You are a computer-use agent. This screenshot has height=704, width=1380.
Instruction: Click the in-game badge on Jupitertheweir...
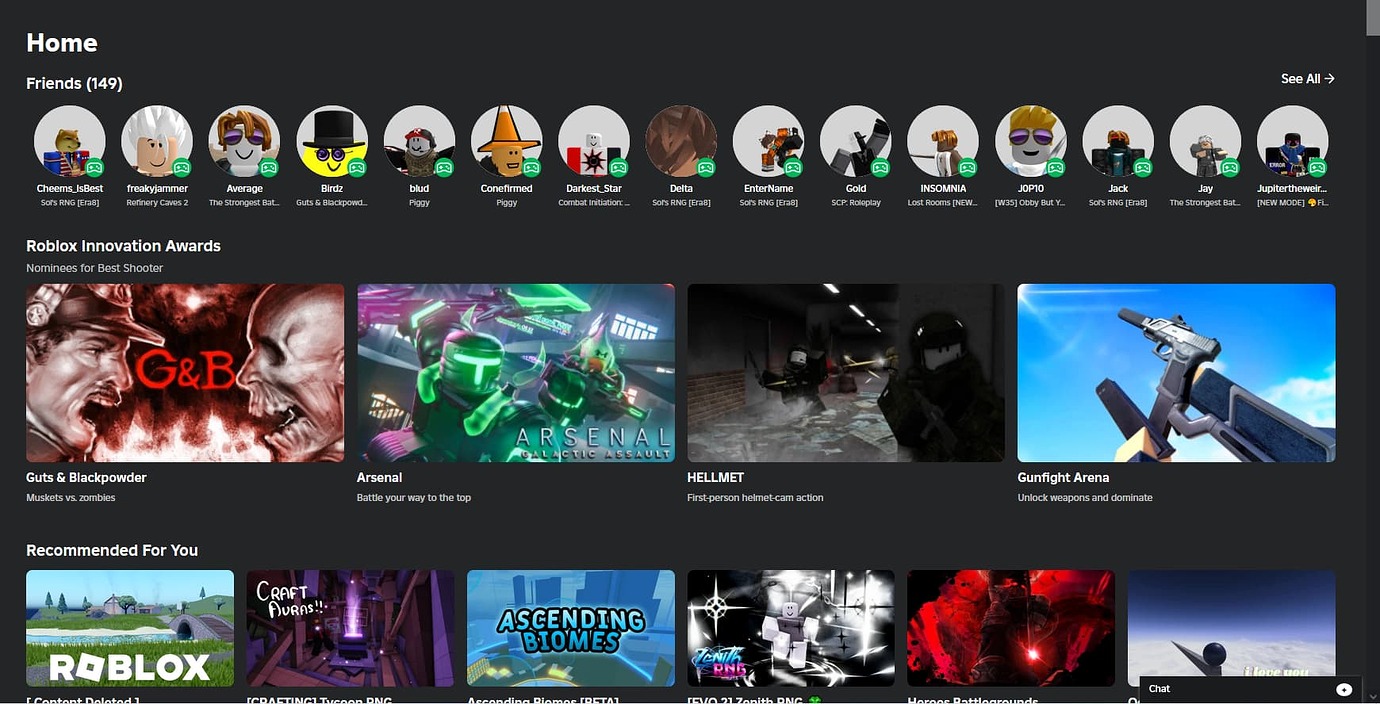pos(1317,167)
